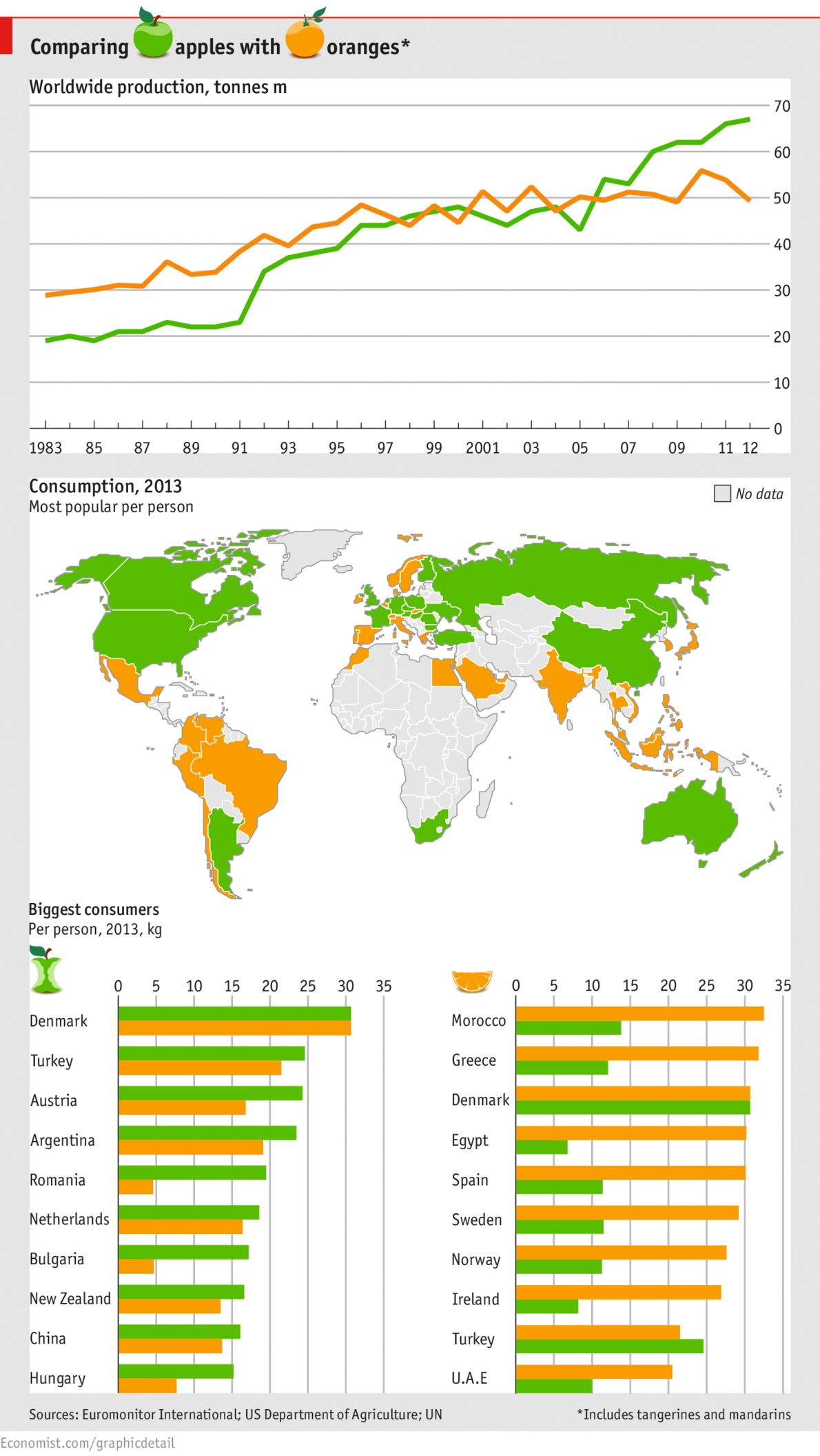Click Romania's green apple consumption bar
Viewport: 820px width, 1456px height.
[192, 1173]
